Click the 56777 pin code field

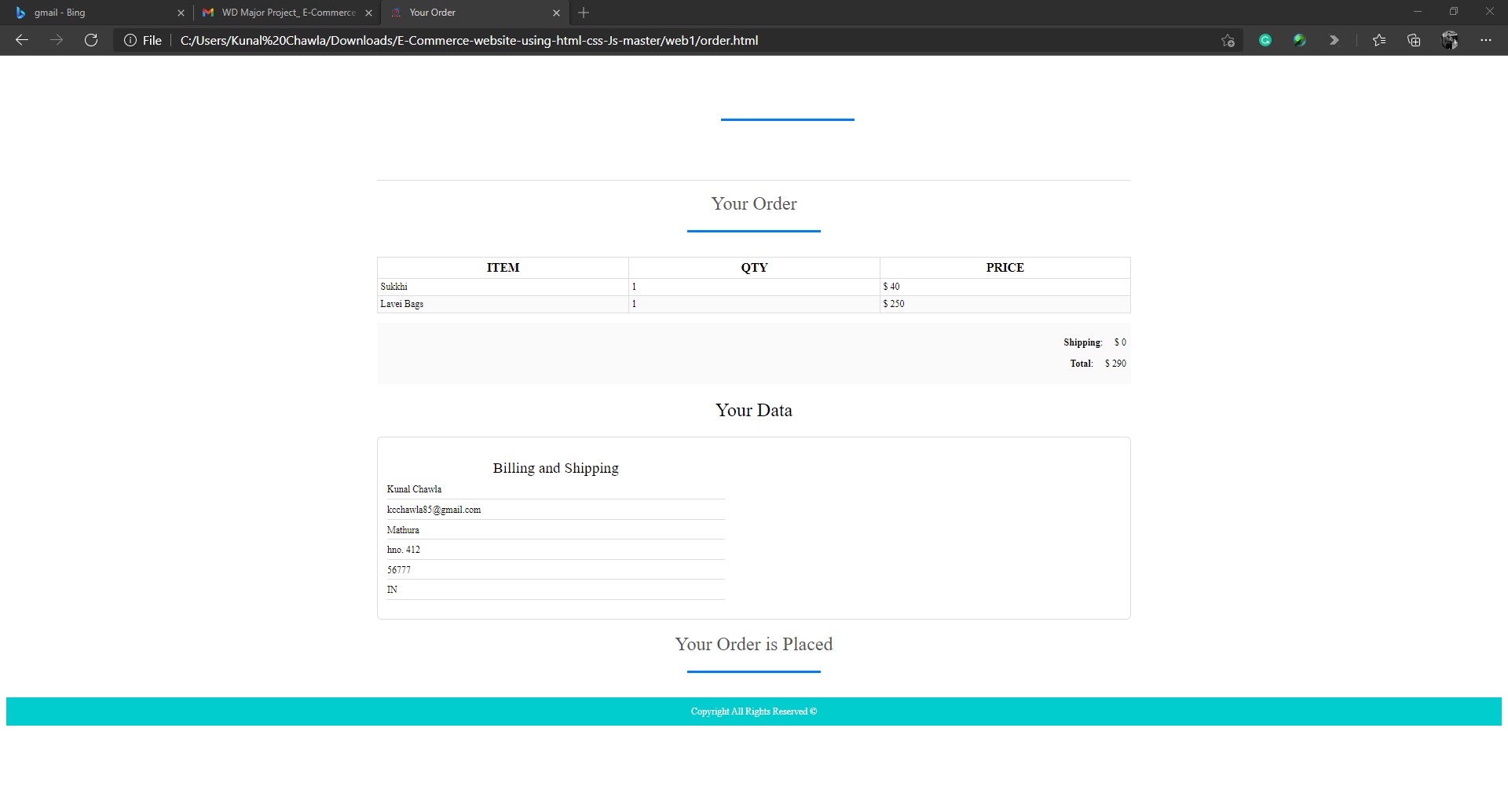tap(555, 569)
